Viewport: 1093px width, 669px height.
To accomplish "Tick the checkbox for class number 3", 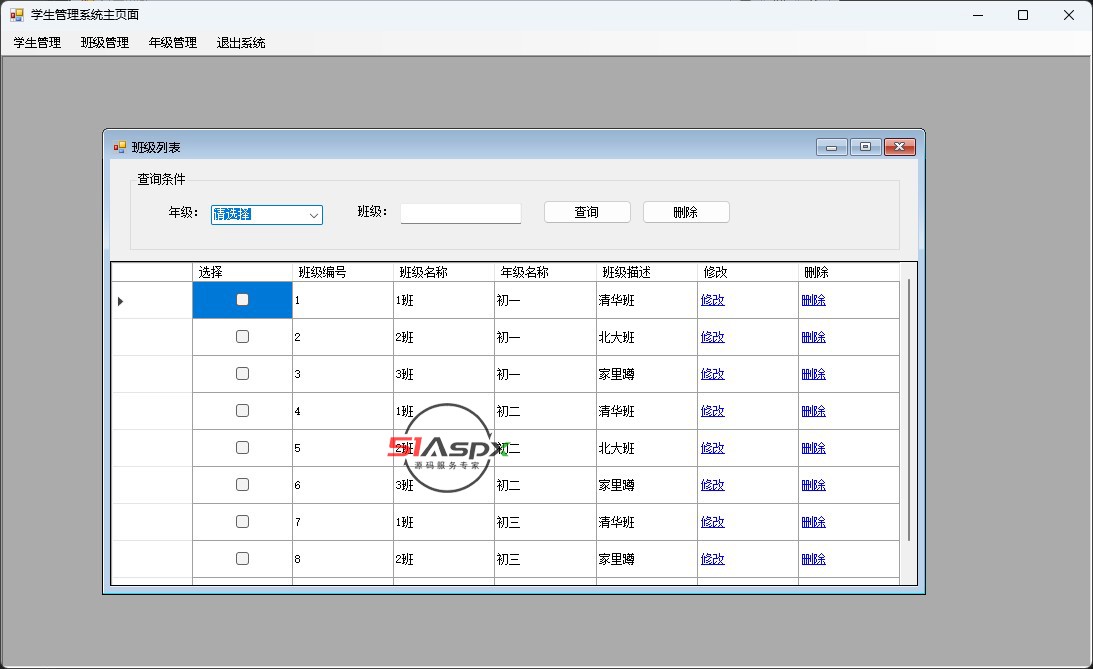I will pyautogui.click(x=242, y=374).
